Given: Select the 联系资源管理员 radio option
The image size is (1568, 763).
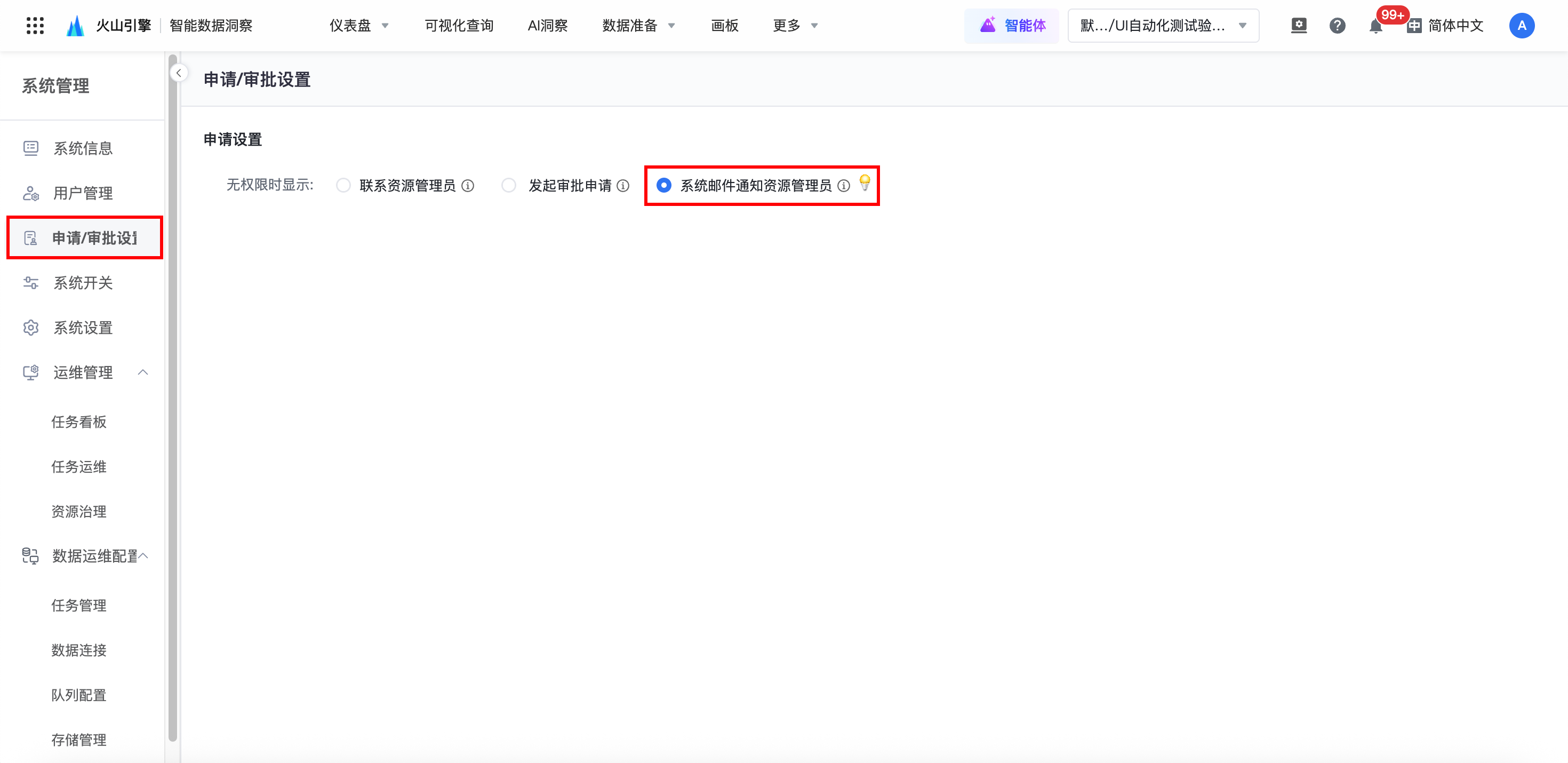Looking at the screenshot, I should 343,185.
